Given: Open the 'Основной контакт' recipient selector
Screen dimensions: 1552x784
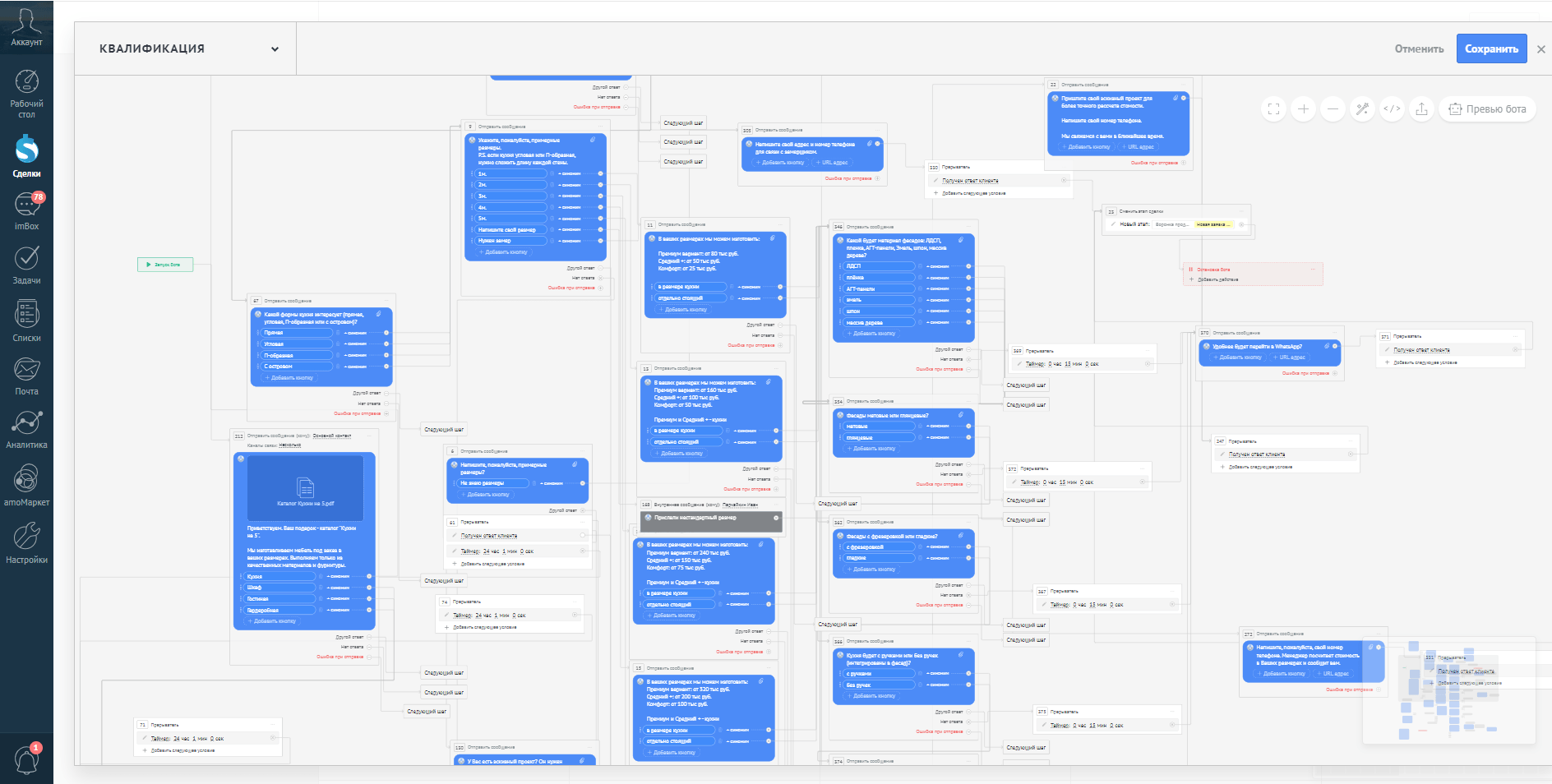Looking at the screenshot, I should (332, 436).
